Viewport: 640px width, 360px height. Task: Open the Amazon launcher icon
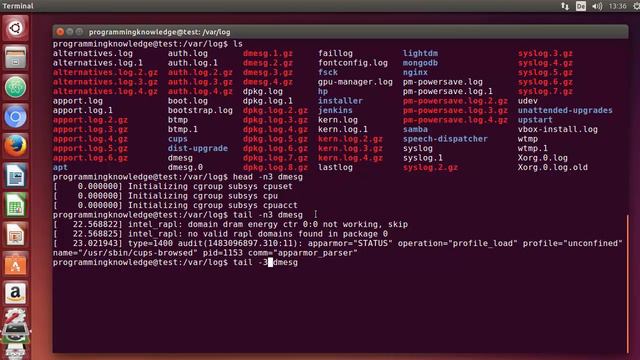16,293
